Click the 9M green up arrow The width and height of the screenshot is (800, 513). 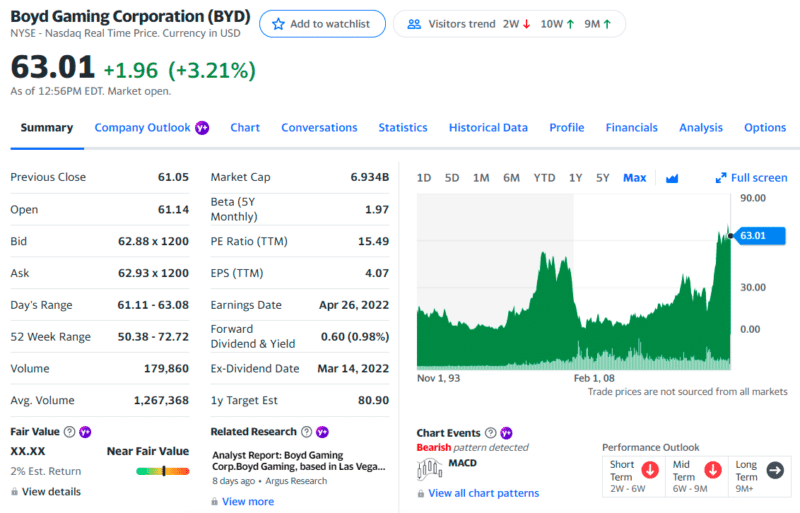(x=607, y=24)
